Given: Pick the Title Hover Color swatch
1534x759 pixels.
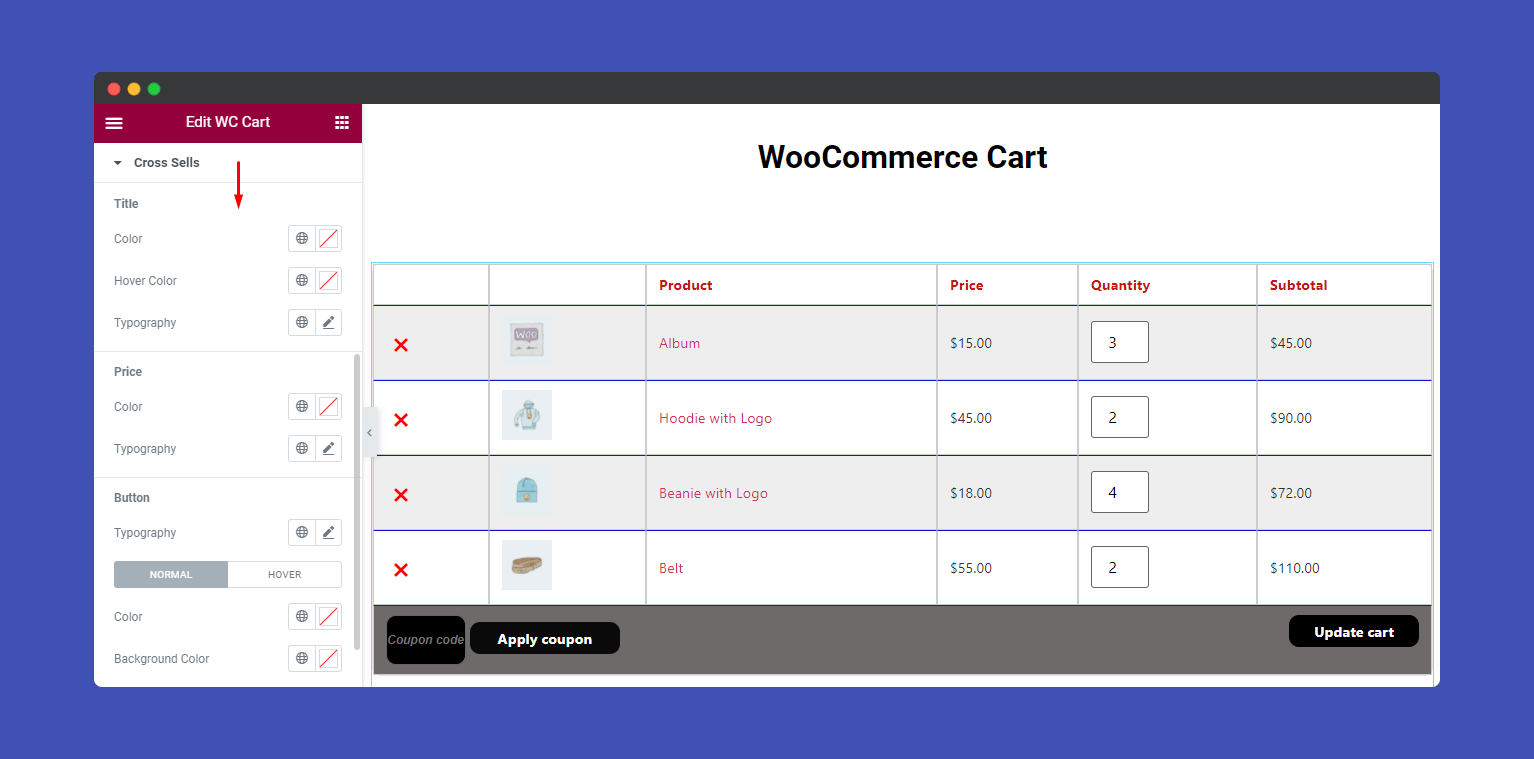Looking at the screenshot, I should (328, 281).
